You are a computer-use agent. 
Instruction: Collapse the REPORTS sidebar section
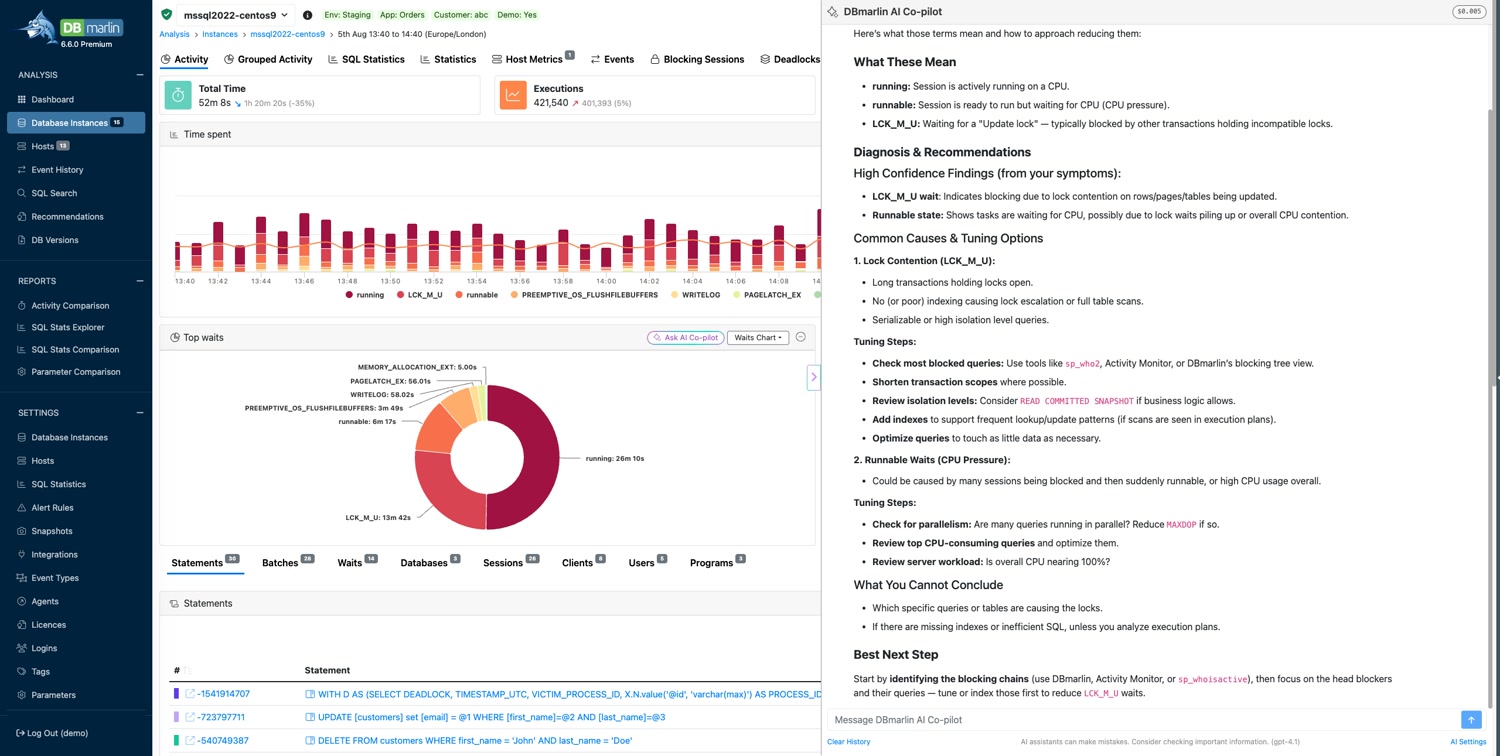pyautogui.click(x=140, y=281)
